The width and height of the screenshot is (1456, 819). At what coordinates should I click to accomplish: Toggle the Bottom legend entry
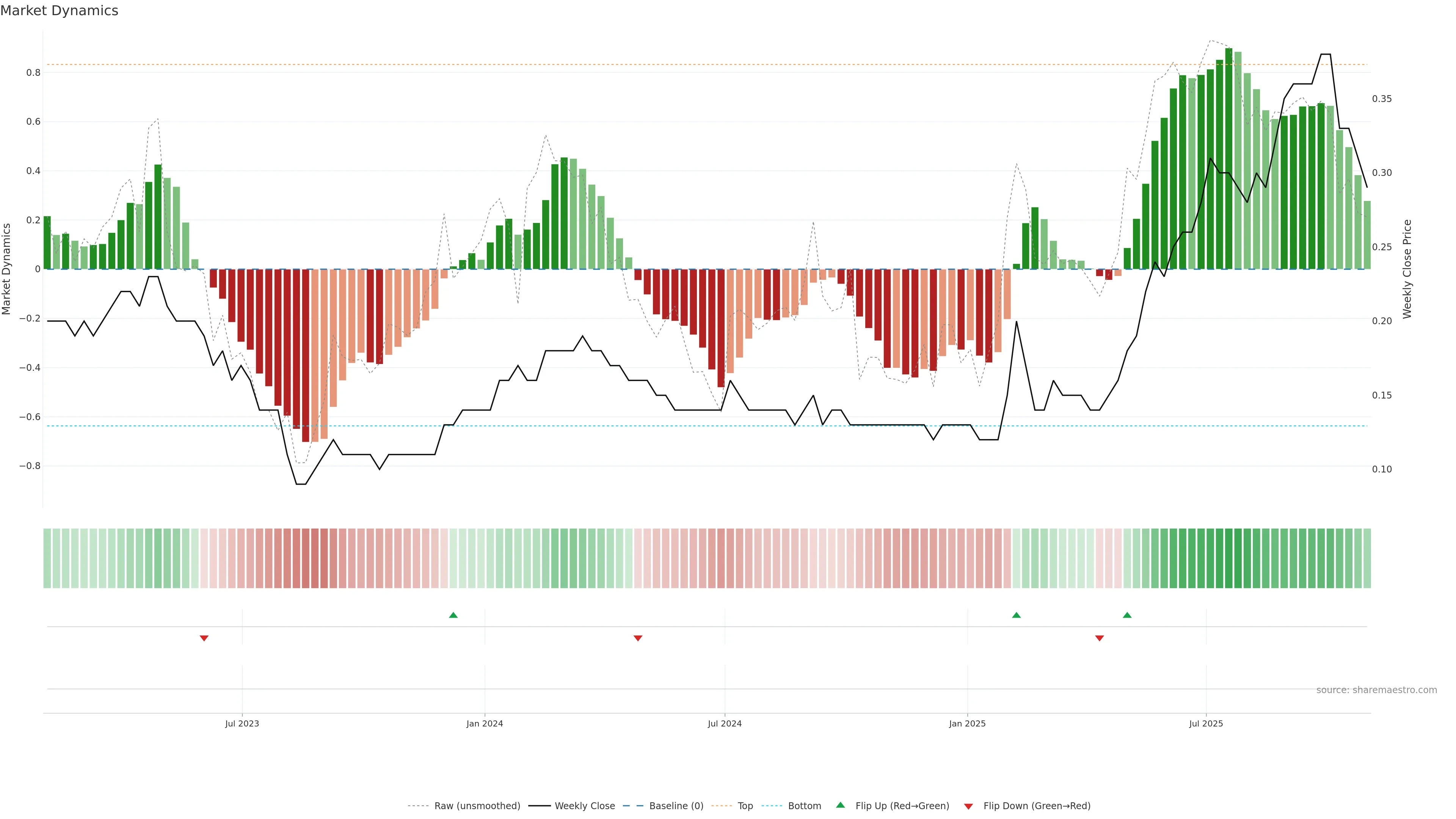pos(804,806)
